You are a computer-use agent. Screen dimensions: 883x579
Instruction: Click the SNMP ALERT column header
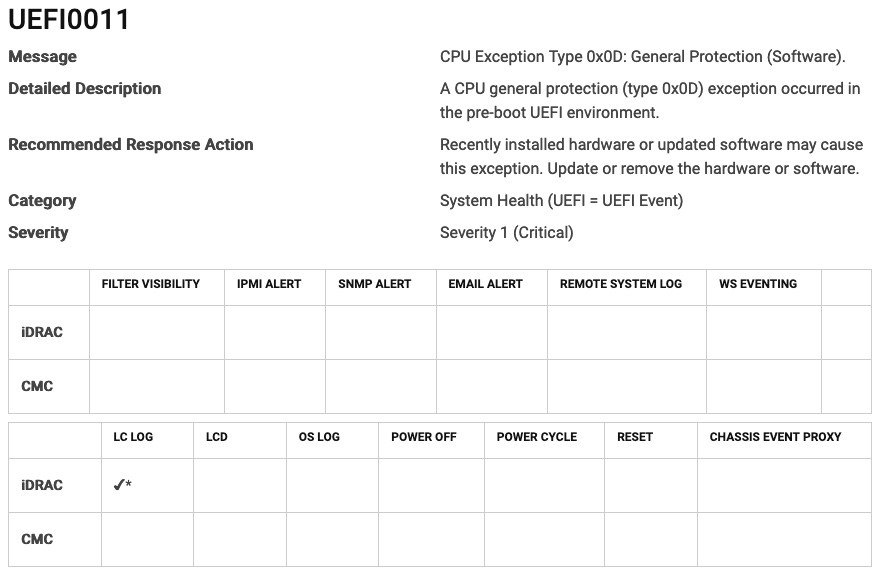(374, 284)
